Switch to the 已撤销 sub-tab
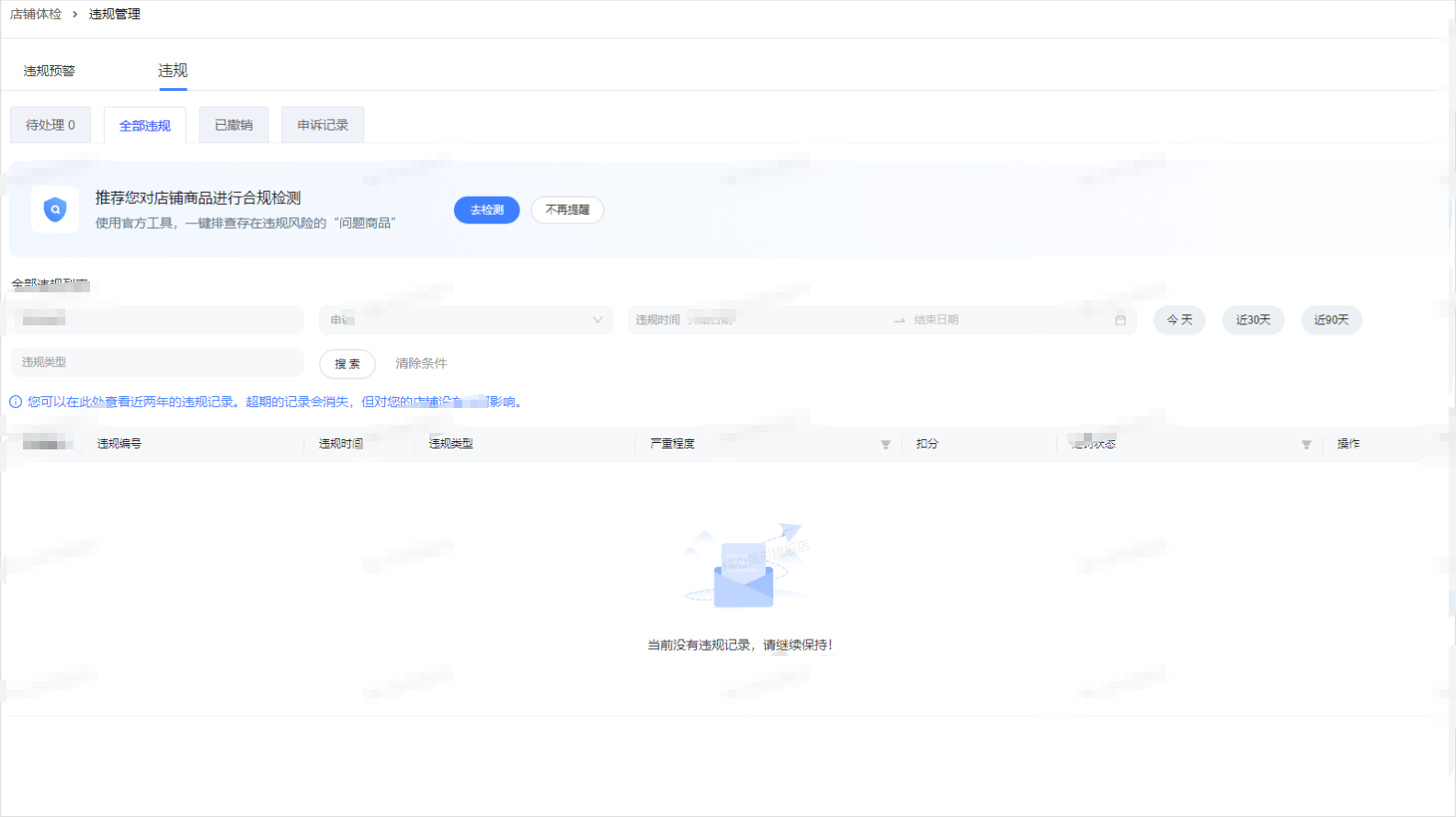The image size is (1456, 817). [233, 125]
